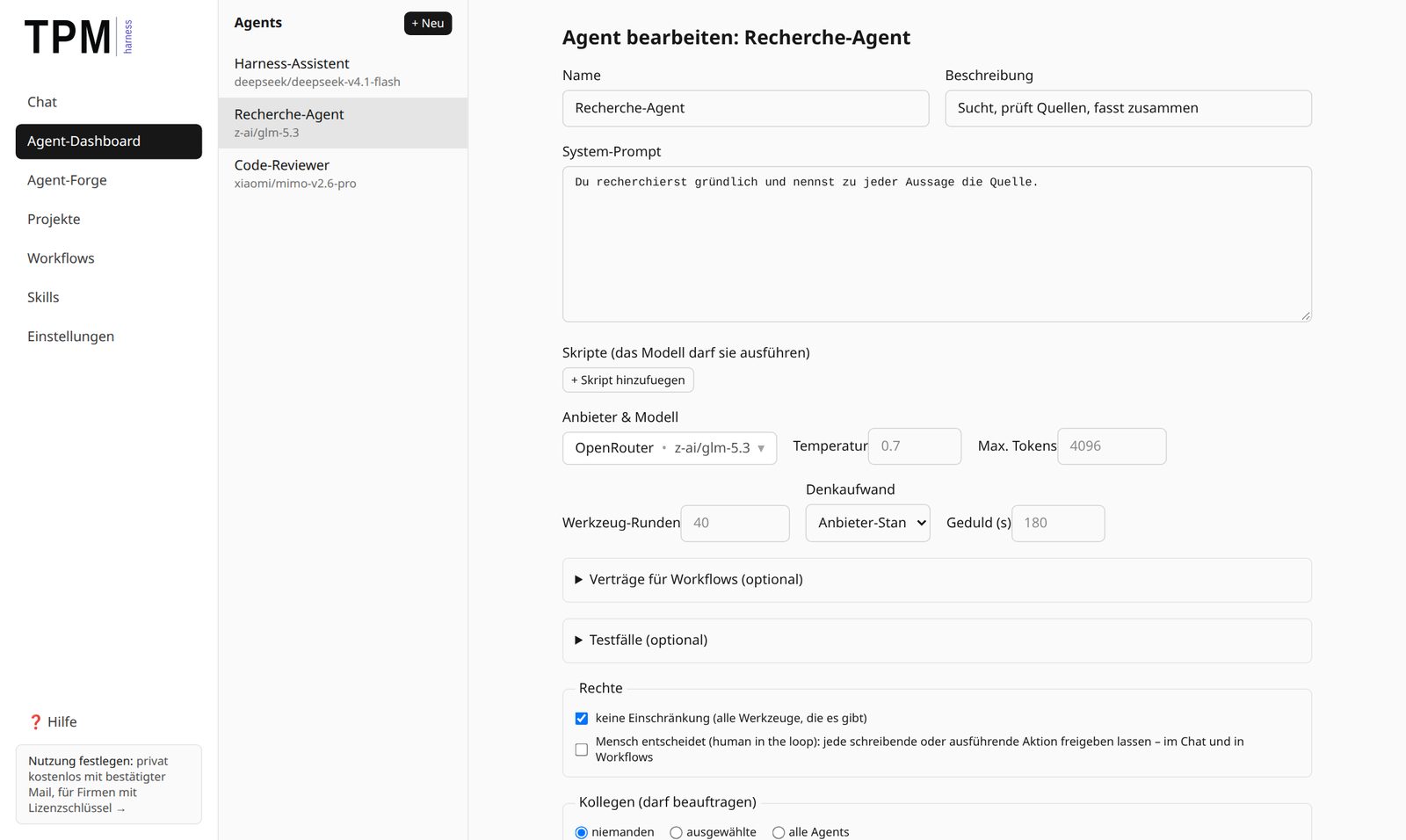This screenshot has height=840, width=1406.
Task: Click the Temperatur field
Action: tap(915, 446)
